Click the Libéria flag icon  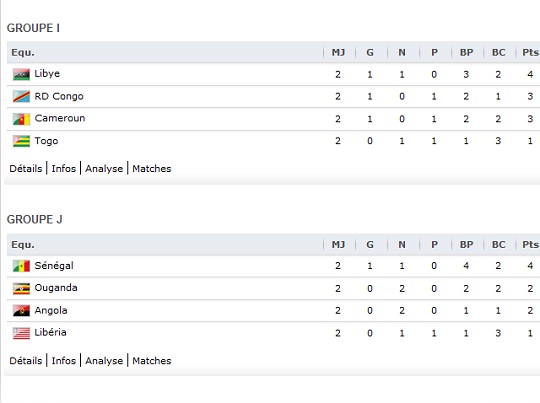click(21, 333)
